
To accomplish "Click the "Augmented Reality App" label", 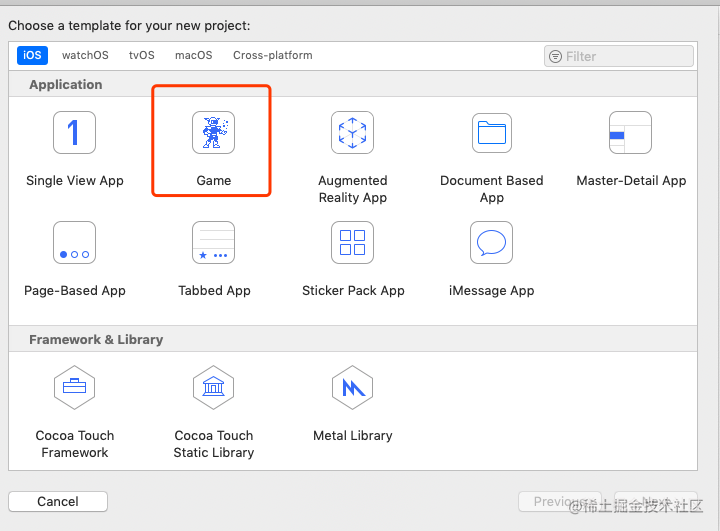I will pos(353,189).
